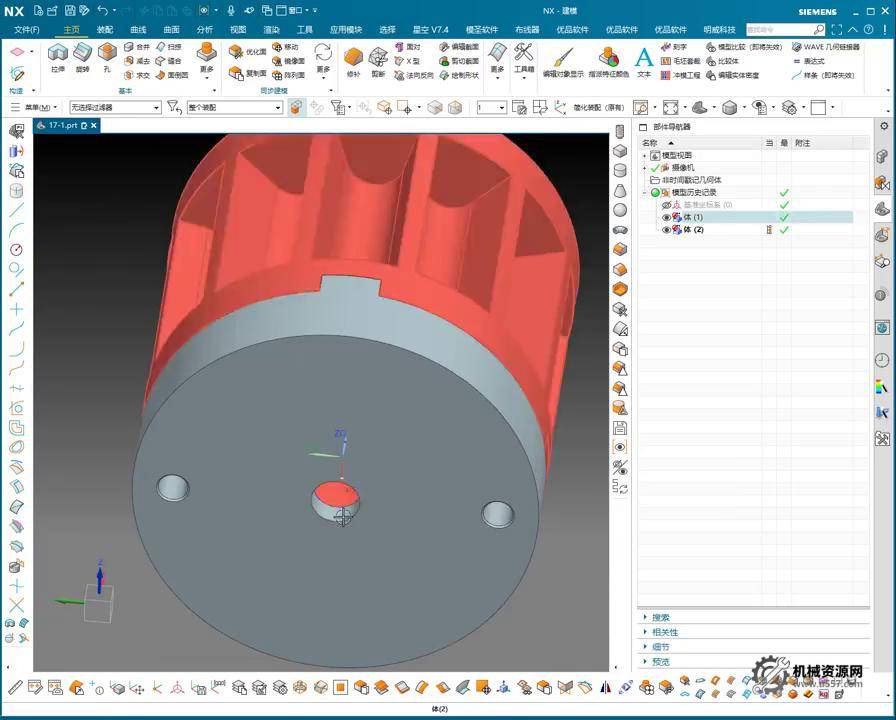Toggle visibility eye of 体 (1)
Screen dimensions: 896x720
(x=666, y=217)
